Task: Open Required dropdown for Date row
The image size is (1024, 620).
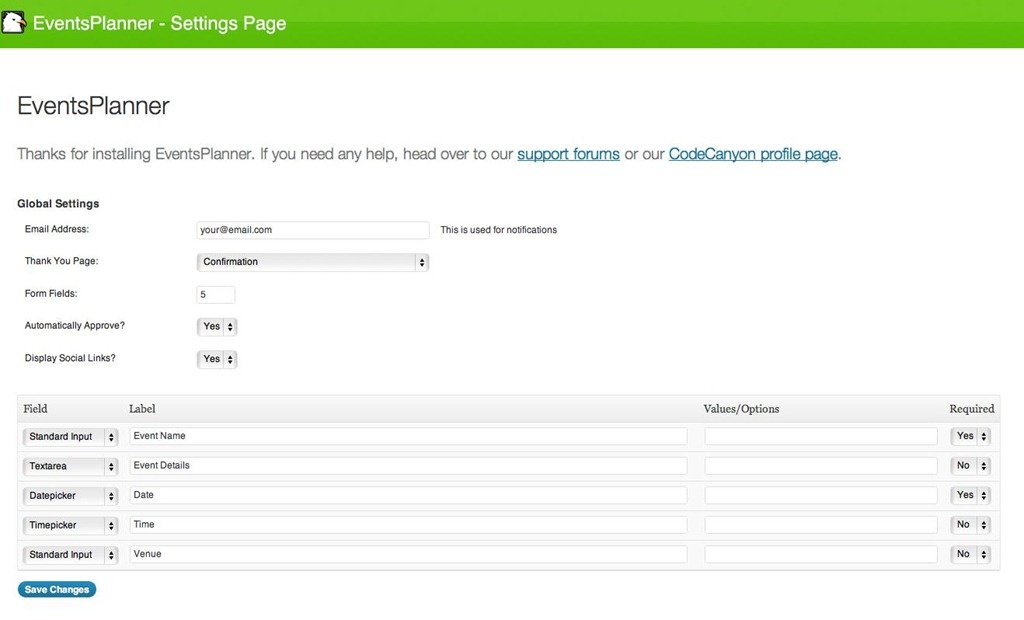Action: (970, 495)
